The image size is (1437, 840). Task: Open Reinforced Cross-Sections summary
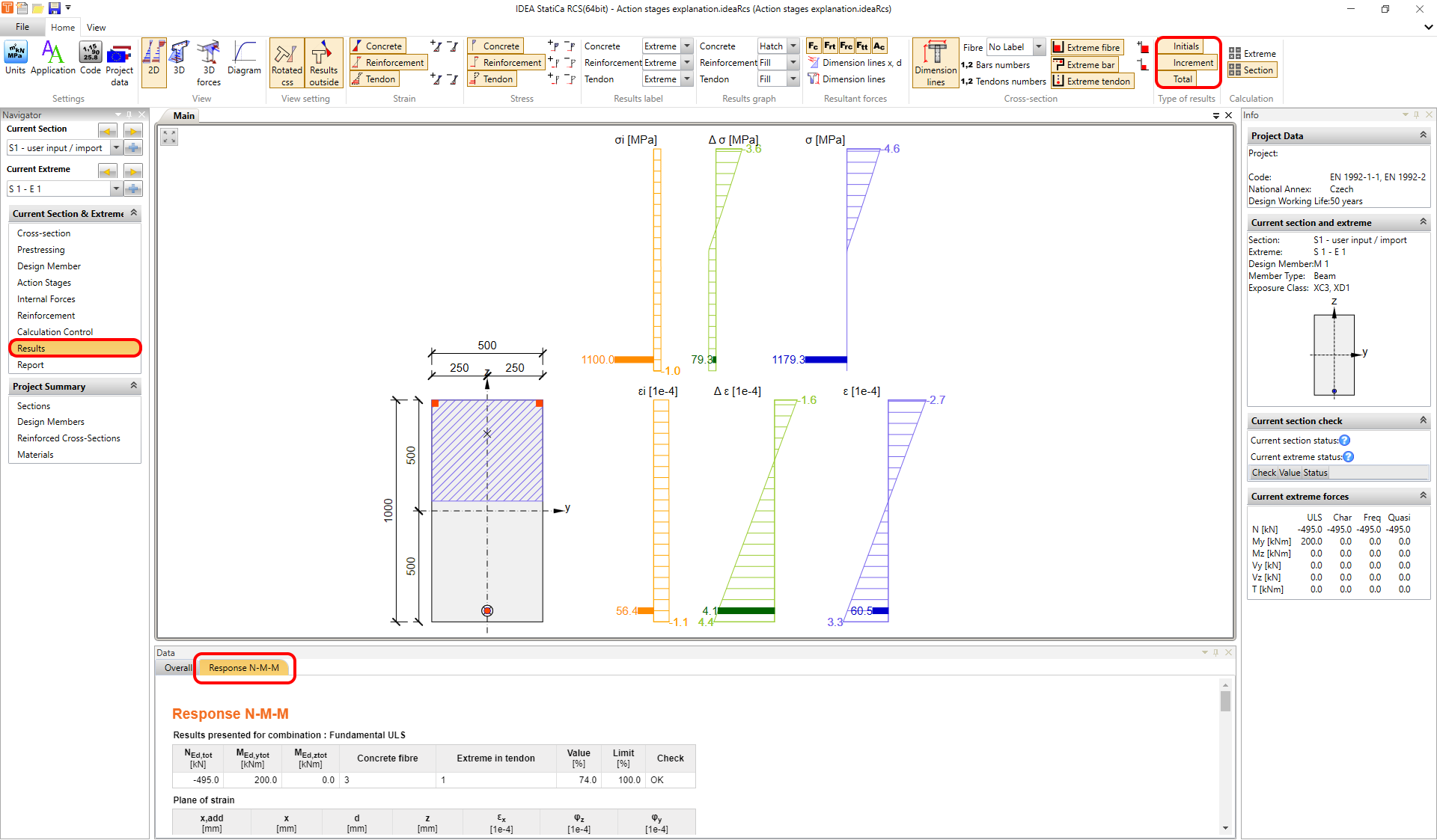pos(69,438)
